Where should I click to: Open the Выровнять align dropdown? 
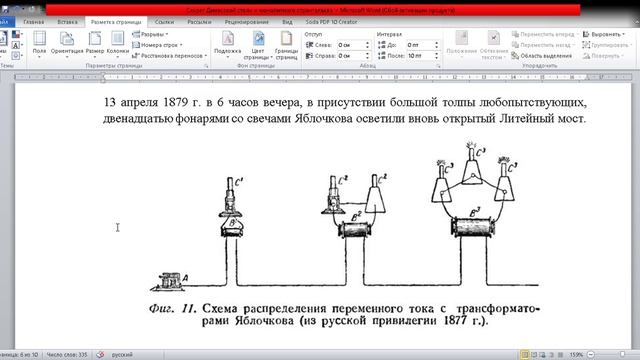604,34
